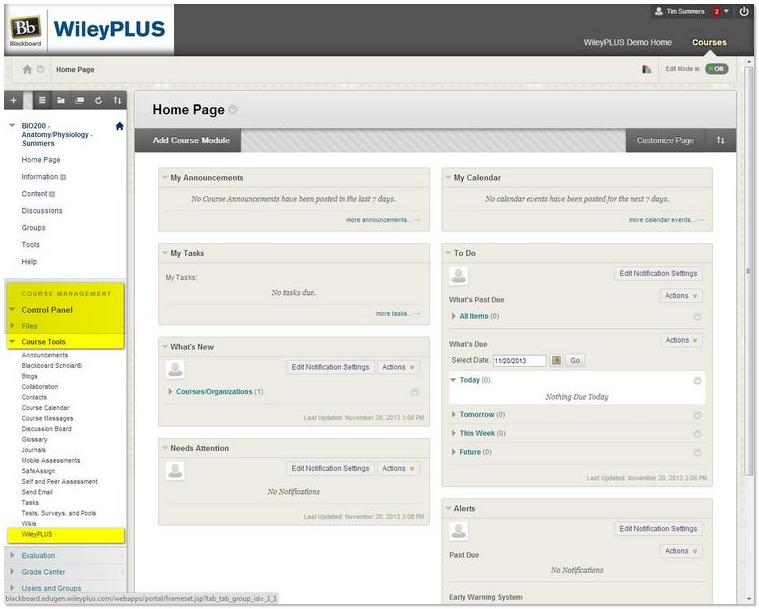Open more tasks link
Screen dimensions: 759x609
[397, 314]
